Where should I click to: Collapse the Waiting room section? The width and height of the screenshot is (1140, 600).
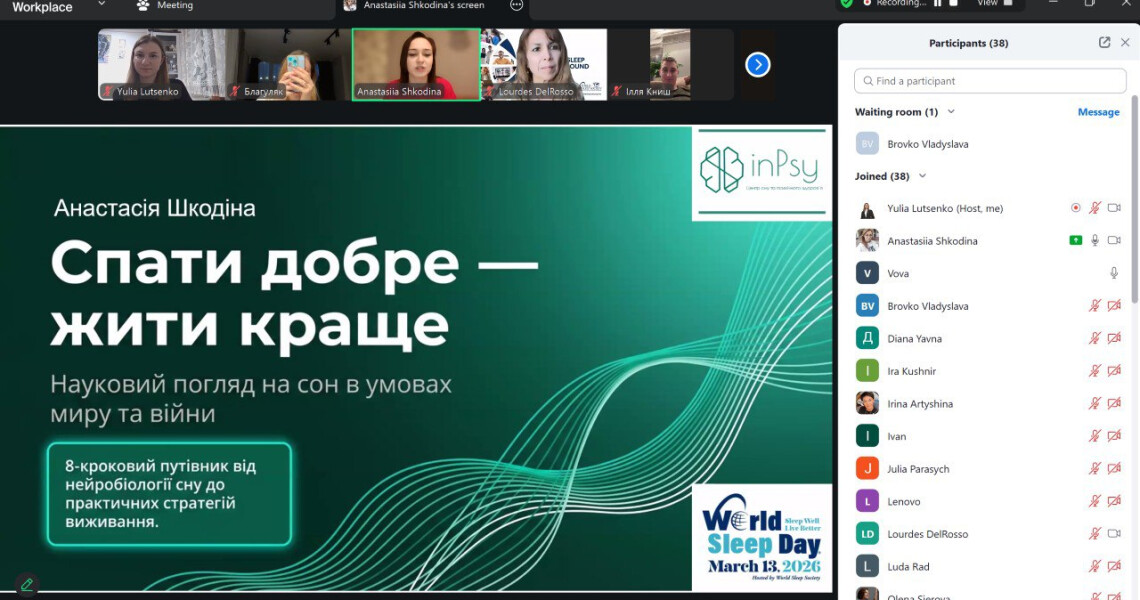[951, 112]
